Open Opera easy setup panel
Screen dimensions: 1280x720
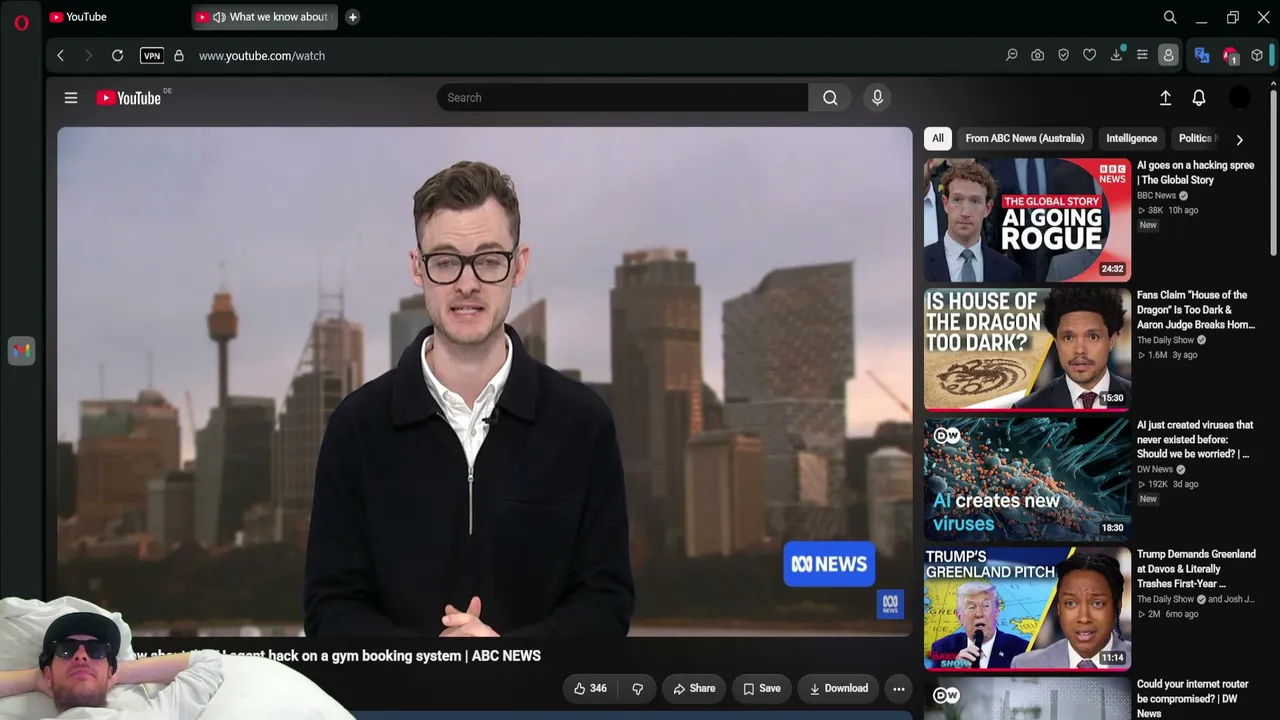click(1142, 56)
